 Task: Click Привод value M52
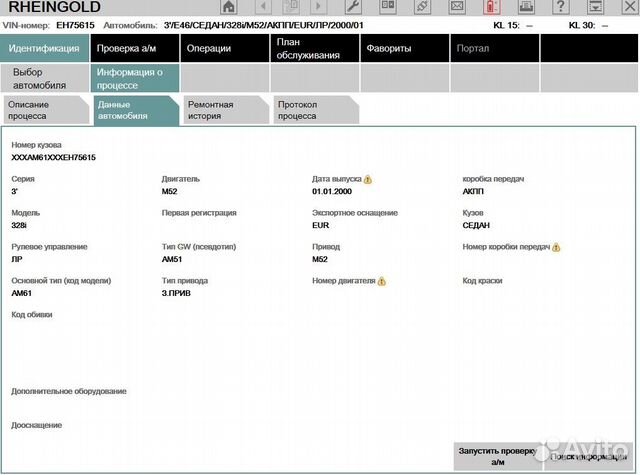[x=320, y=259]
